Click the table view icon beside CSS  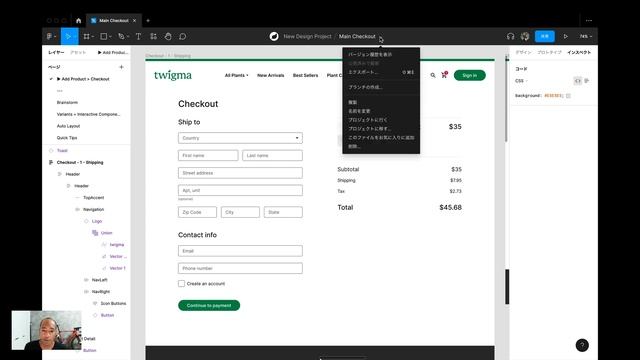pyautogui.click(x=587, y=81)
